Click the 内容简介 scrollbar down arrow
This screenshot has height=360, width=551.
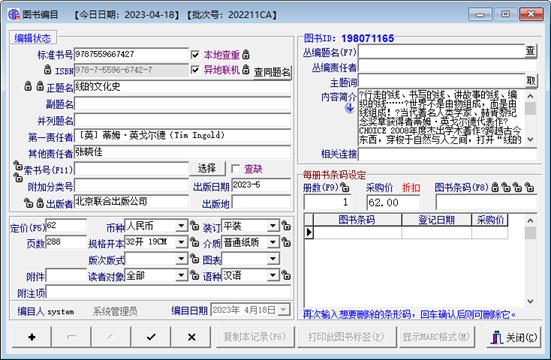click(531, 140)
